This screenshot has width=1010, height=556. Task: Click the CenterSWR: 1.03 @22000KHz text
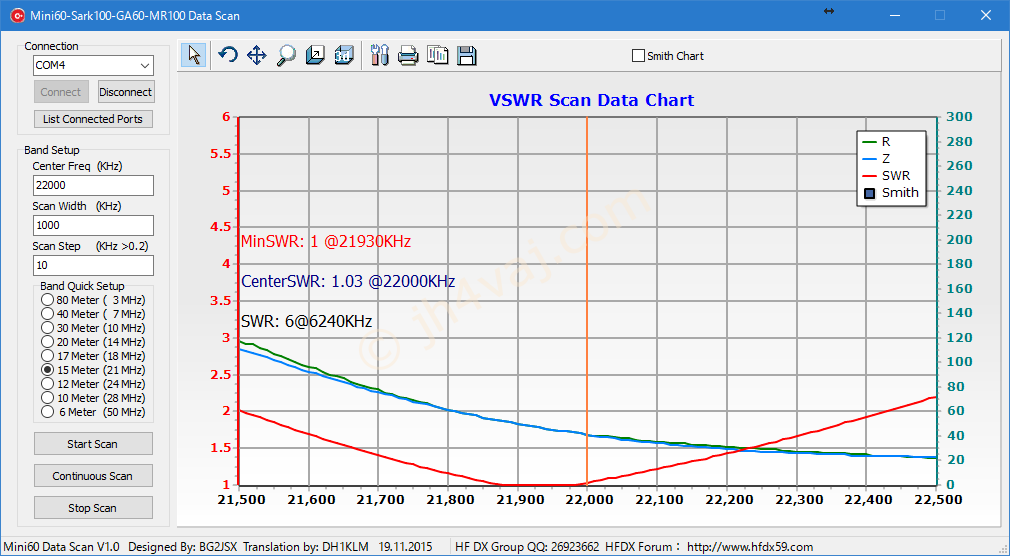click(x=348, y=282)
